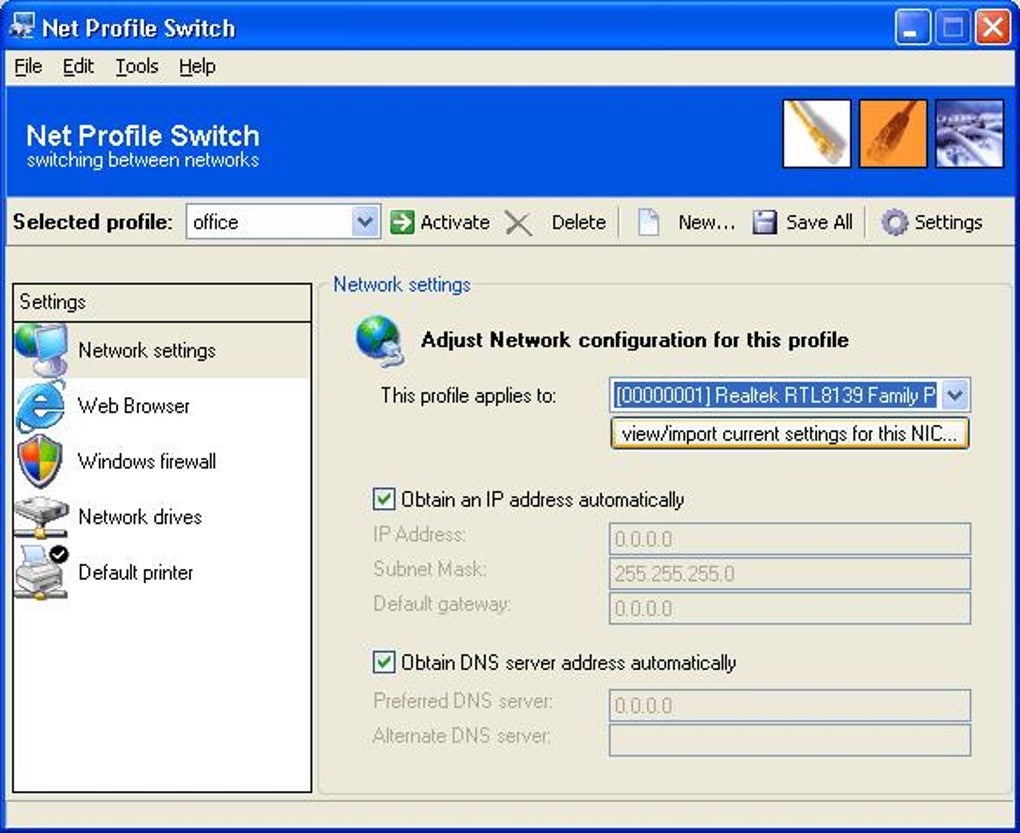Image resolution: width=1020 pixels, height=833 pixels.
Task: Click the Delete X icon in toolbar
Action: point(518,223)
